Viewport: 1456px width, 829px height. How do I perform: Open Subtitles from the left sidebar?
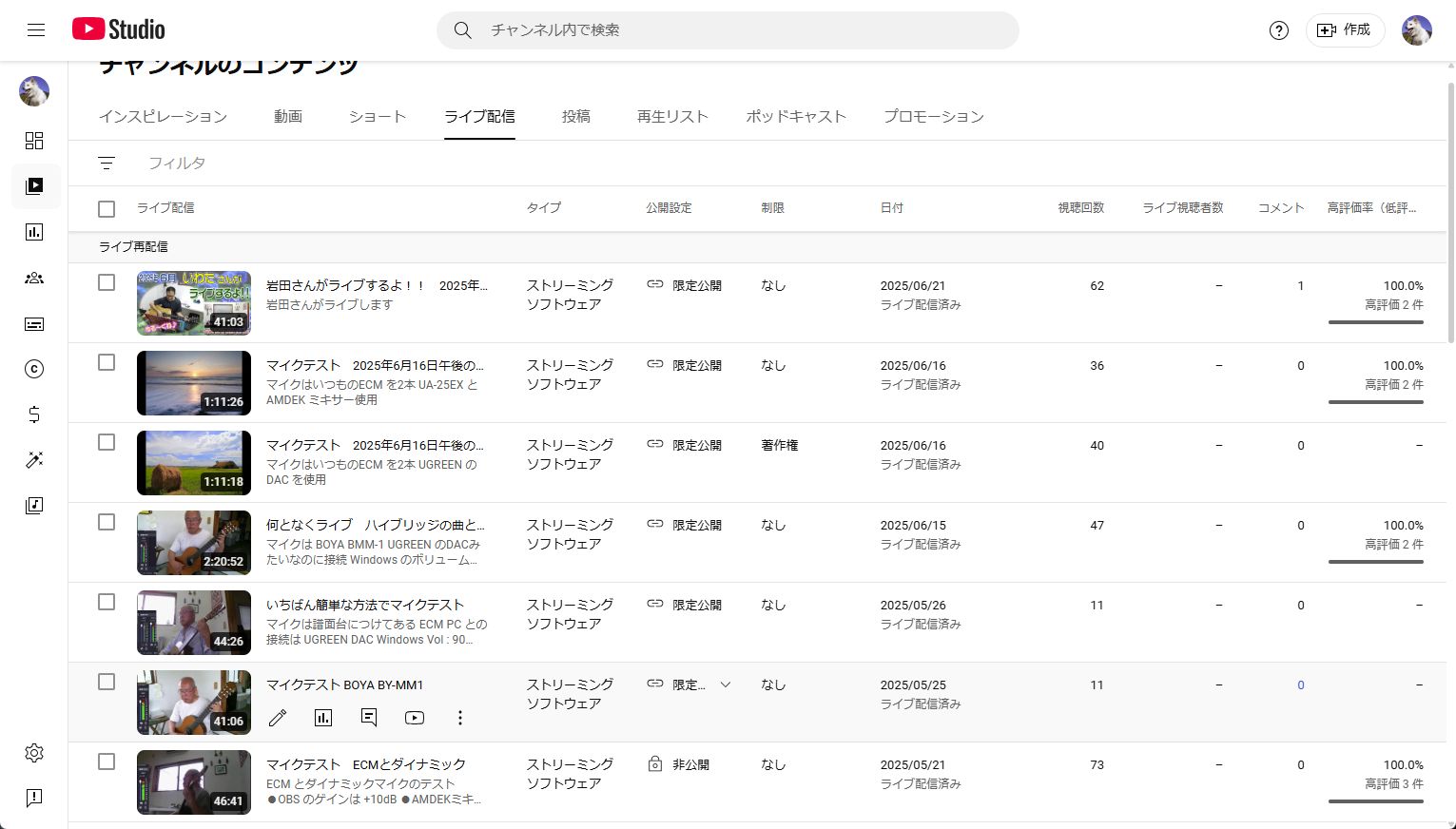pyautogui.click(x=34, y=324)
